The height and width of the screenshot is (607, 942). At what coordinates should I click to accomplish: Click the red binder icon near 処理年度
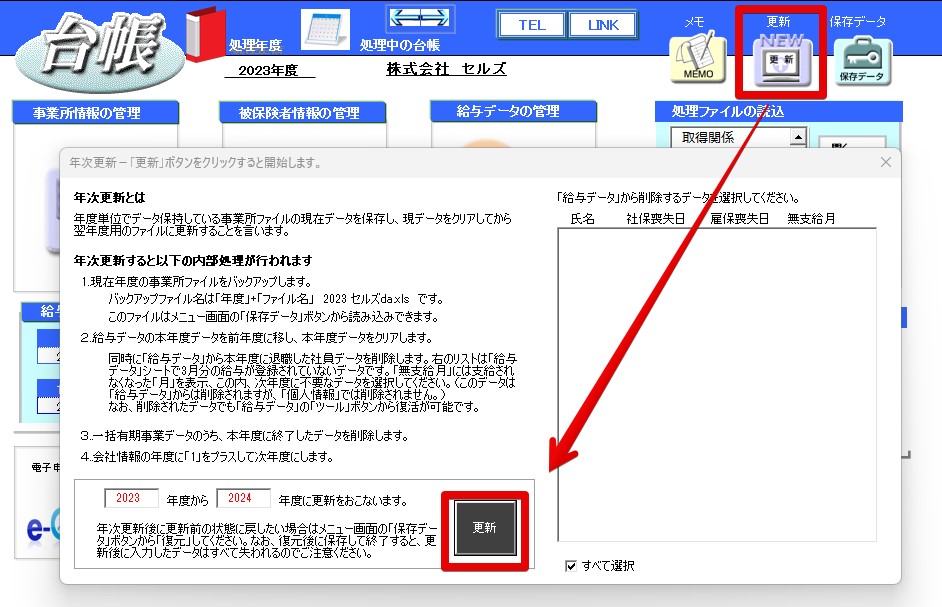click(x=205, y=35)
